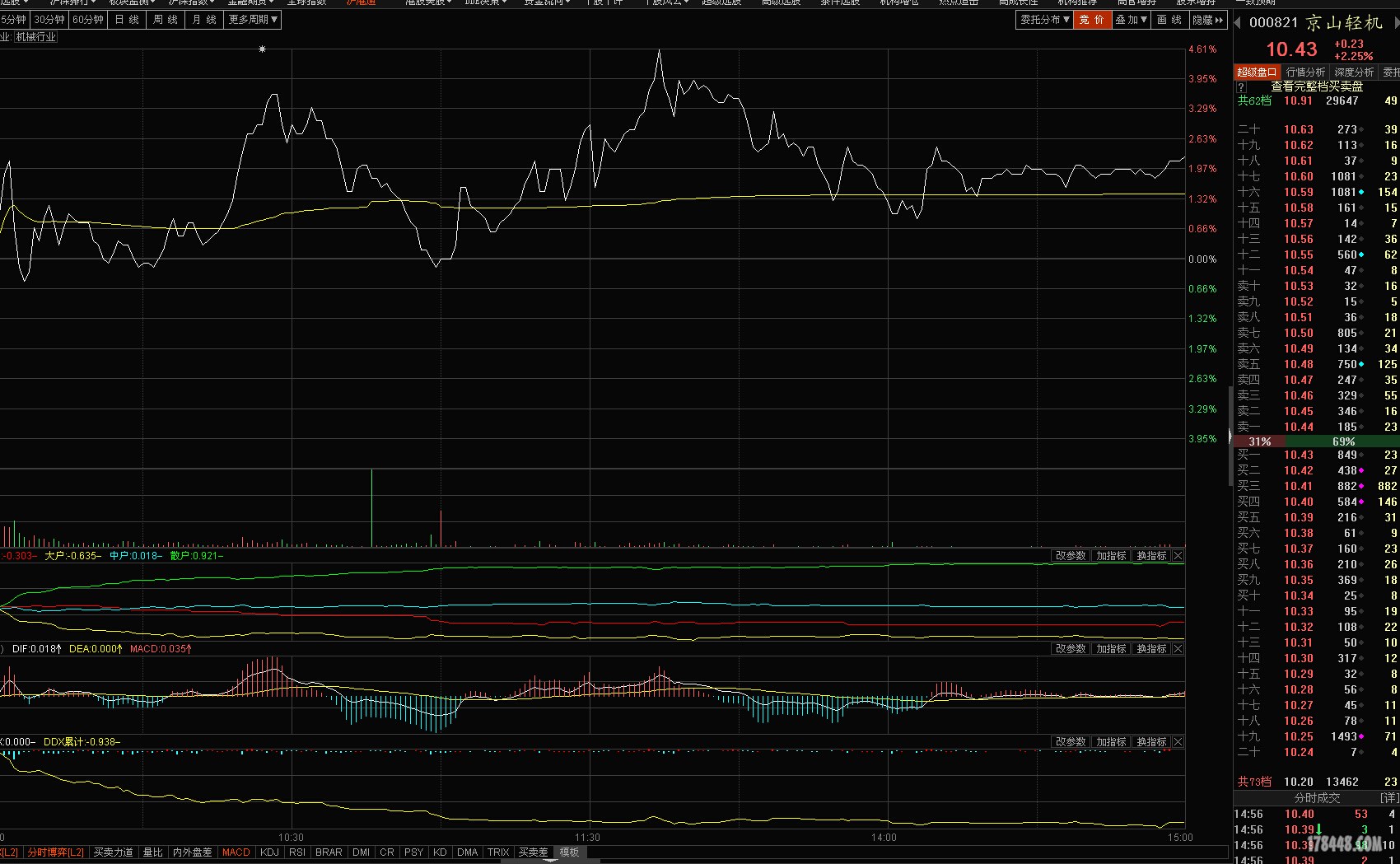Select the 内外盘差 indicator tab
The image size is (1400, 864).
pos(193,852)
